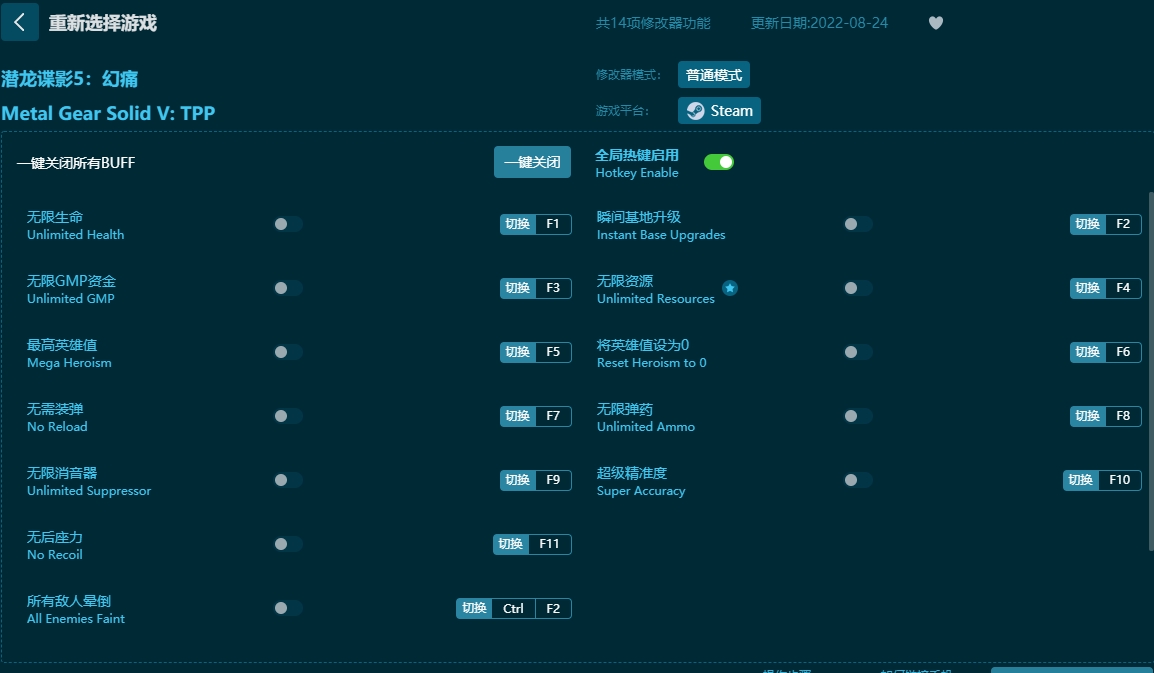Click the F9 hotkey field
The width and height of the screenshot is (1154, 673).
(553, 480)
